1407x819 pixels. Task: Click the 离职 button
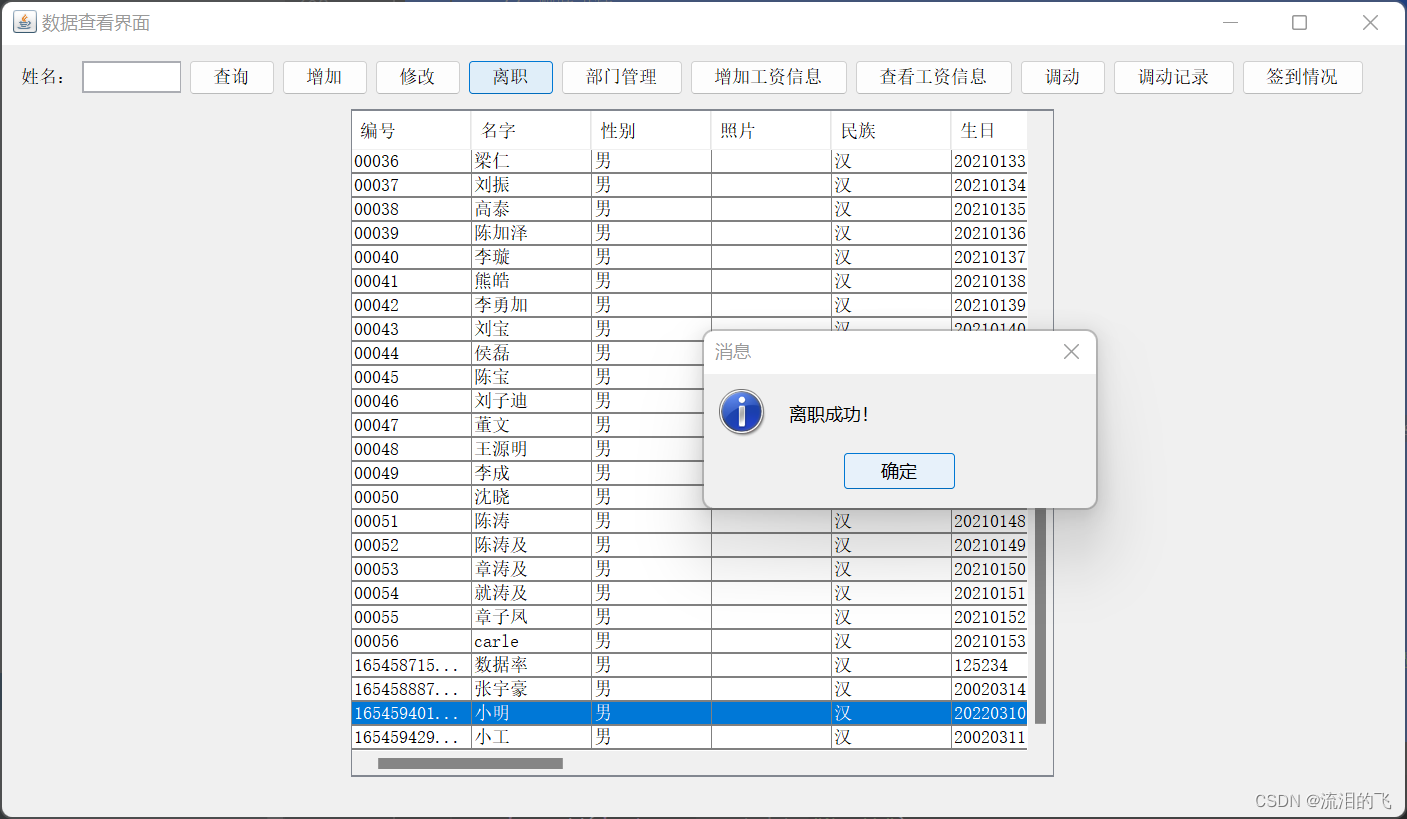[x=511, y=77]
